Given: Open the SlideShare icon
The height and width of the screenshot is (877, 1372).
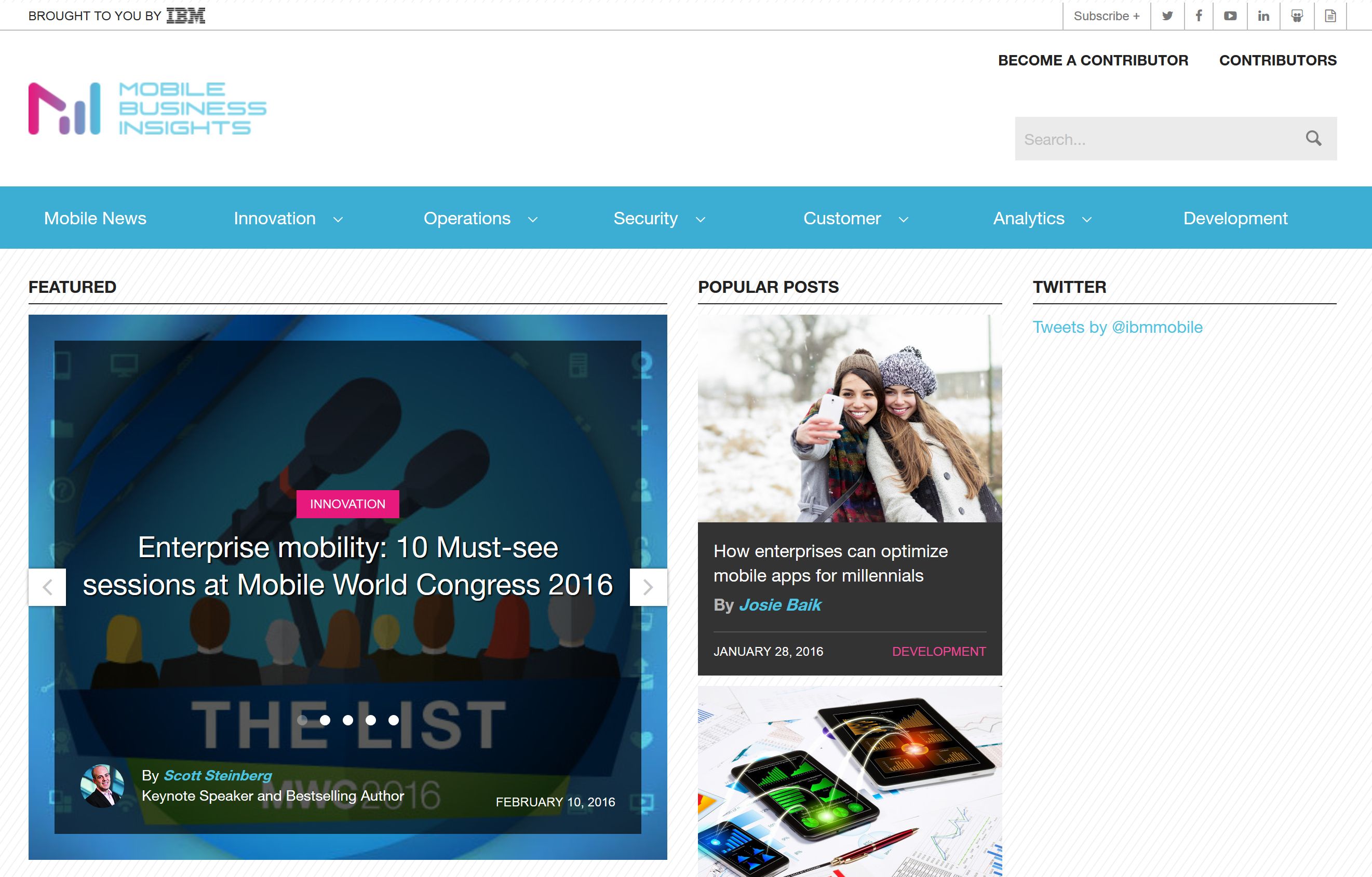Looking at the screenshot, I should [x=1297, y=16].
